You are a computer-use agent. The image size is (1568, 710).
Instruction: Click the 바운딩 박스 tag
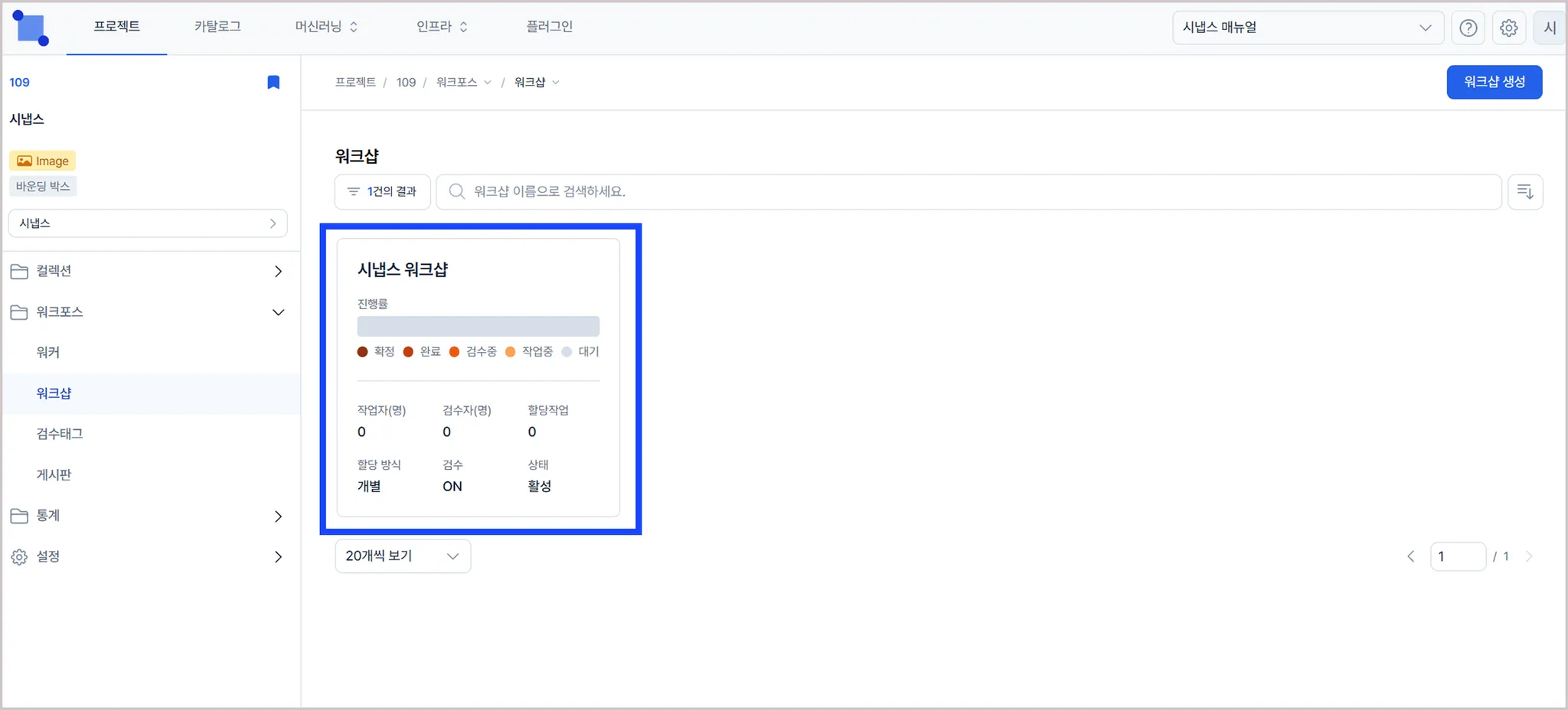click(x=43, y=186)
